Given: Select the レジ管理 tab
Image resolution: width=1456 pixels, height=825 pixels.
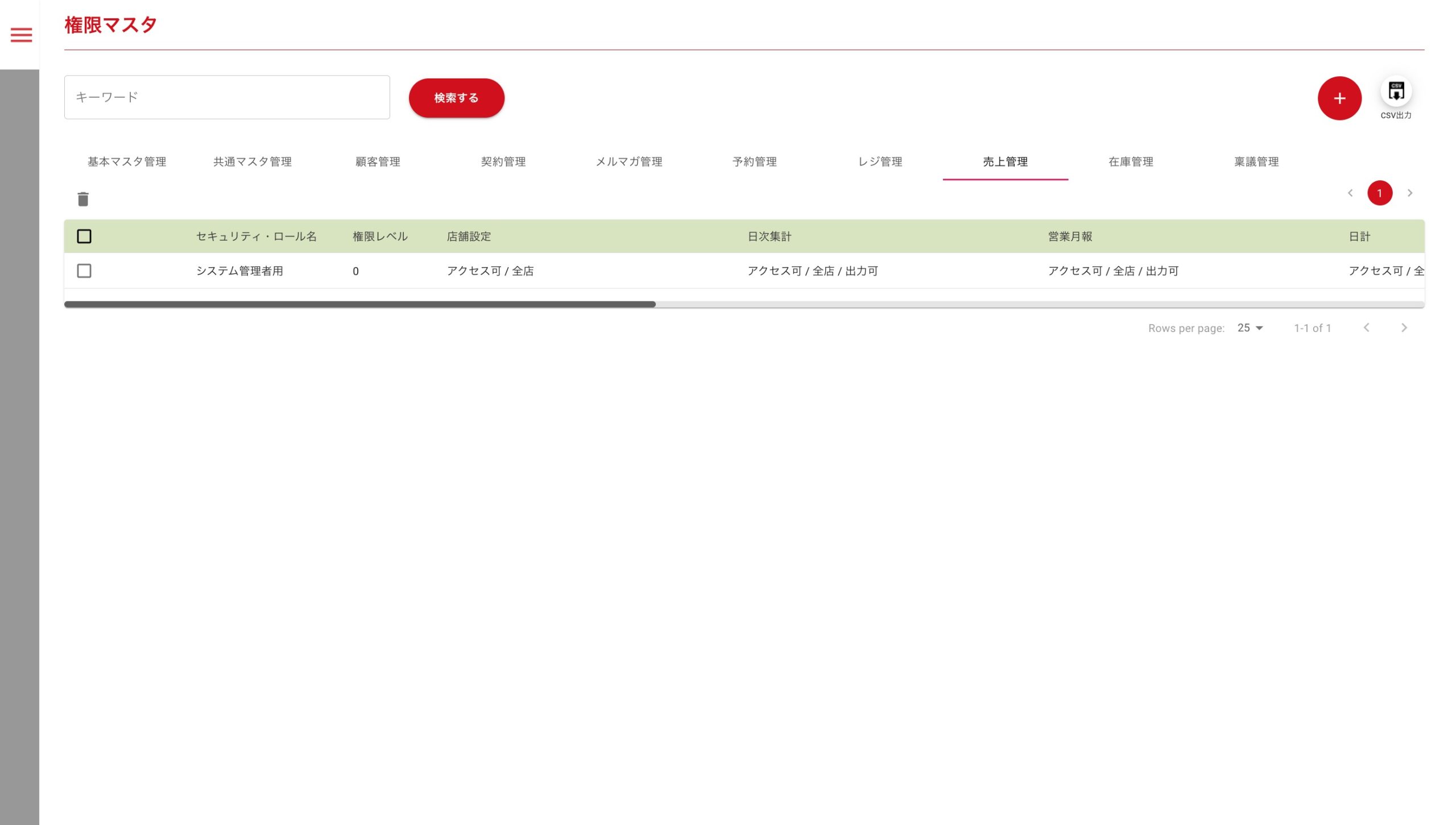Looking at the screenshot, I should (880, 162).
